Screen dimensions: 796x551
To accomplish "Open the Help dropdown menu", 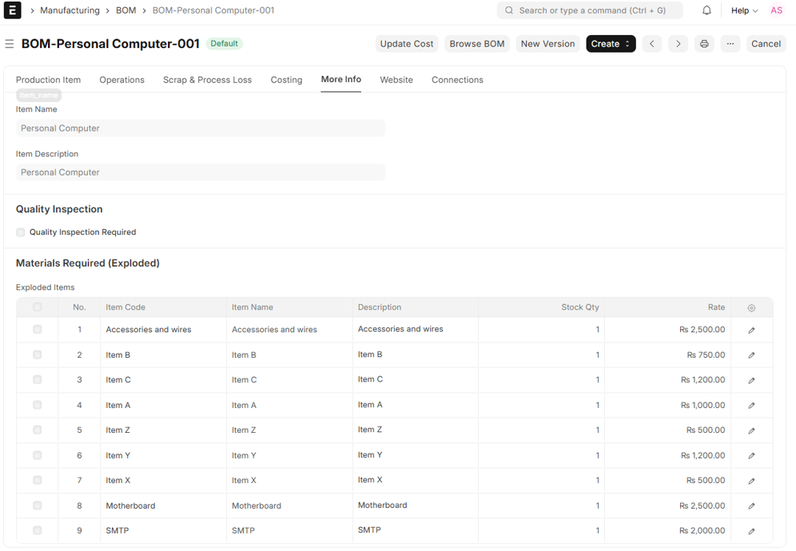I will point(744,11).
